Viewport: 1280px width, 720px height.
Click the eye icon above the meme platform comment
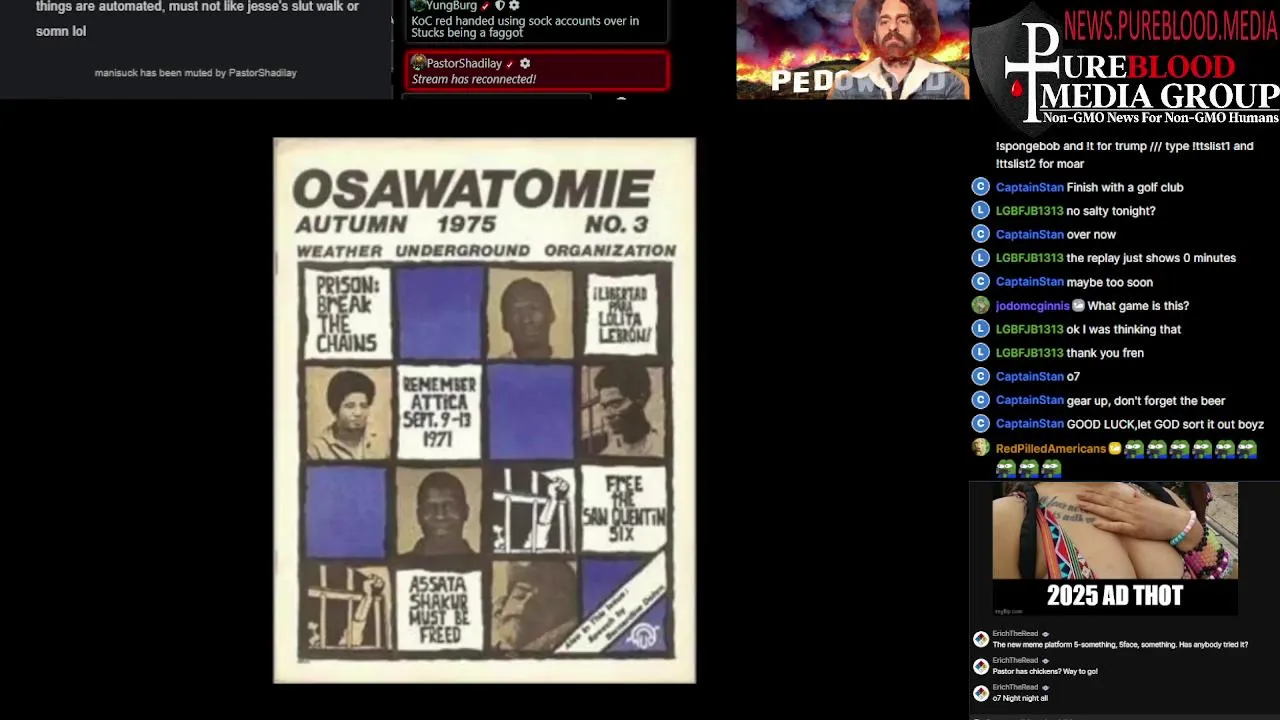point(1045,634)
